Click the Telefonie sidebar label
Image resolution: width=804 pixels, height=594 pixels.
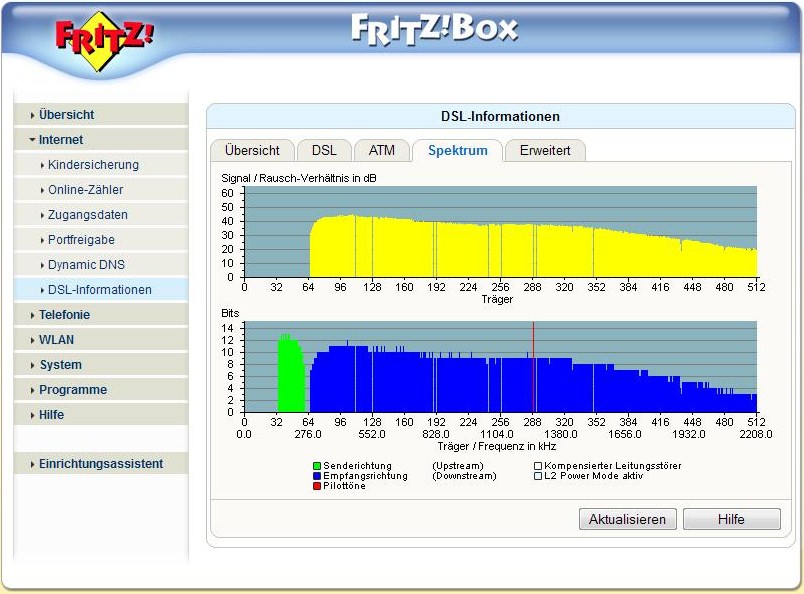[64, 315]
